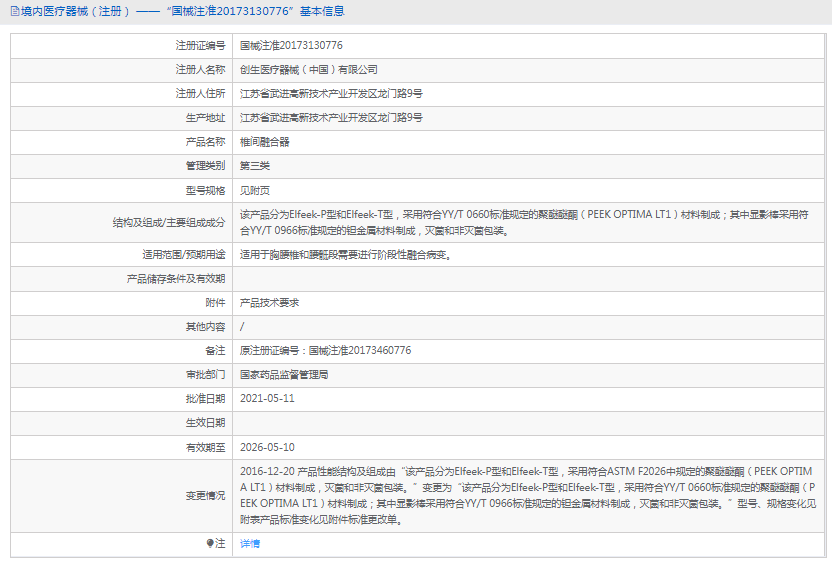The width and height of the screenshot is (832, 562).
Task: Click the 管理类别 row label
Action: [205, 166]
